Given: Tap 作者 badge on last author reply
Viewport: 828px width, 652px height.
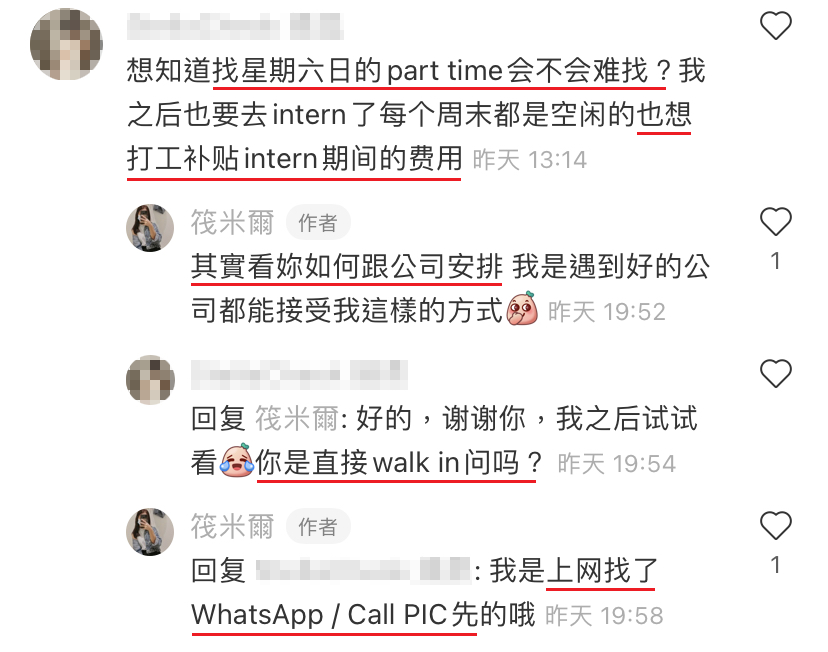Looking at the screenshot, I should 318,526.
